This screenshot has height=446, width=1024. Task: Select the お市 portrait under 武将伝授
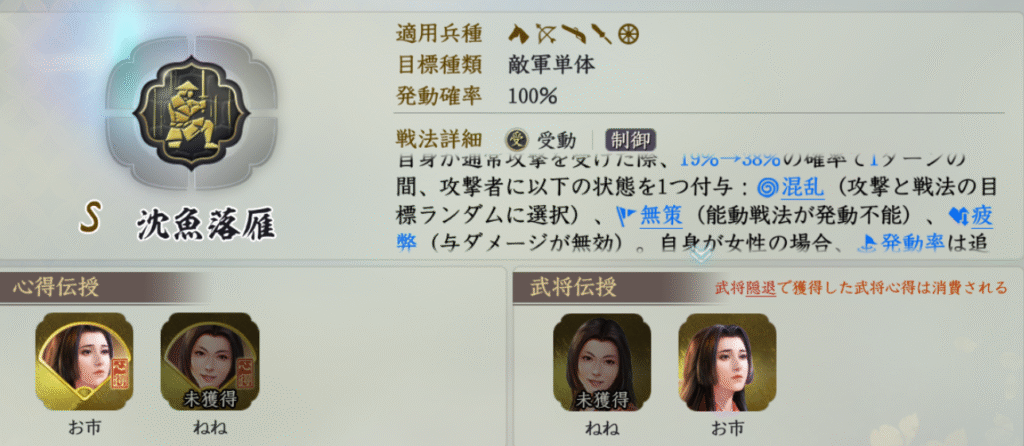click(x=727, y=362)
